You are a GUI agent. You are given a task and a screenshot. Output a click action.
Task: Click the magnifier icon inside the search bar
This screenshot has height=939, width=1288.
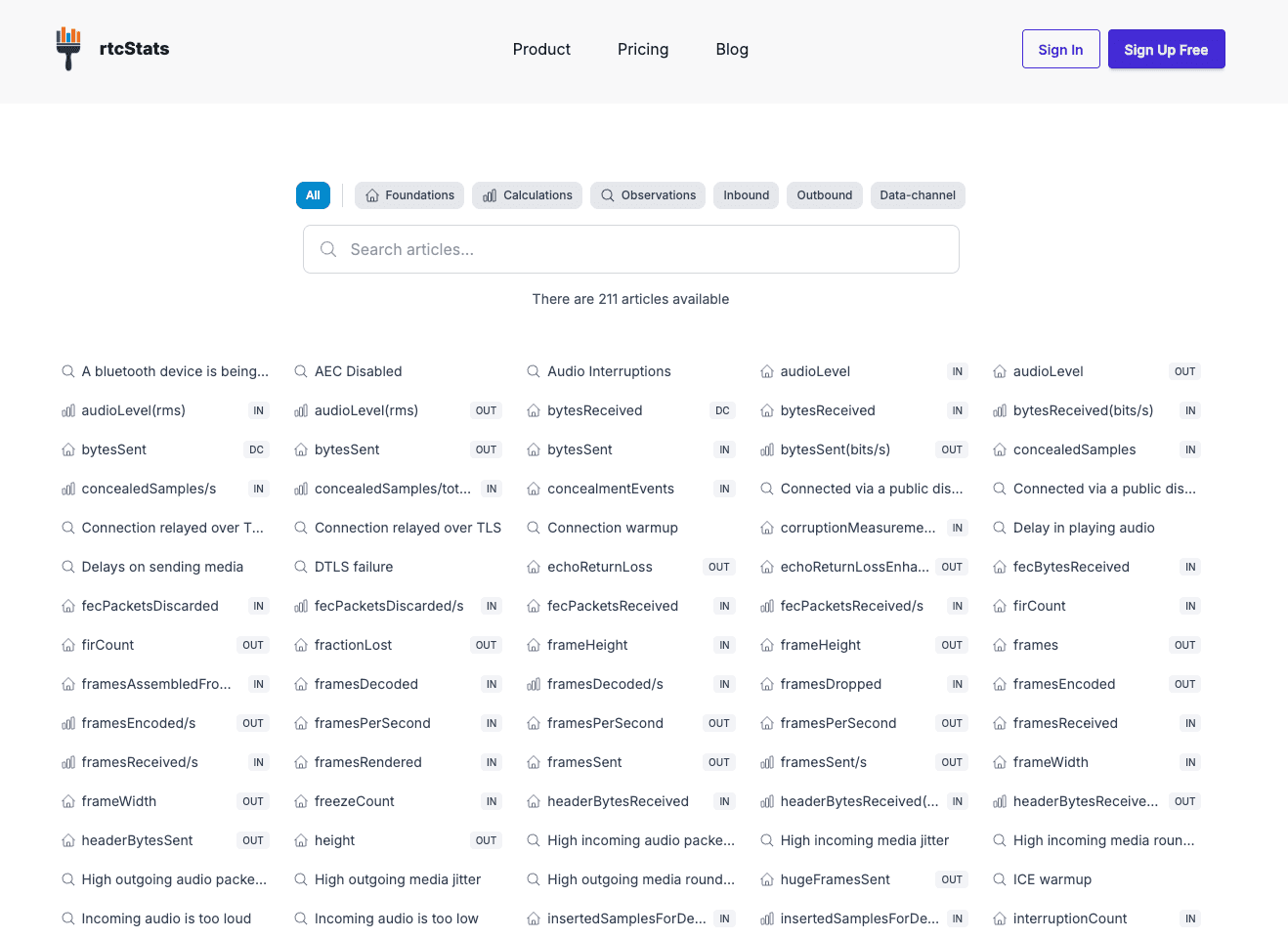pos(328,249)
